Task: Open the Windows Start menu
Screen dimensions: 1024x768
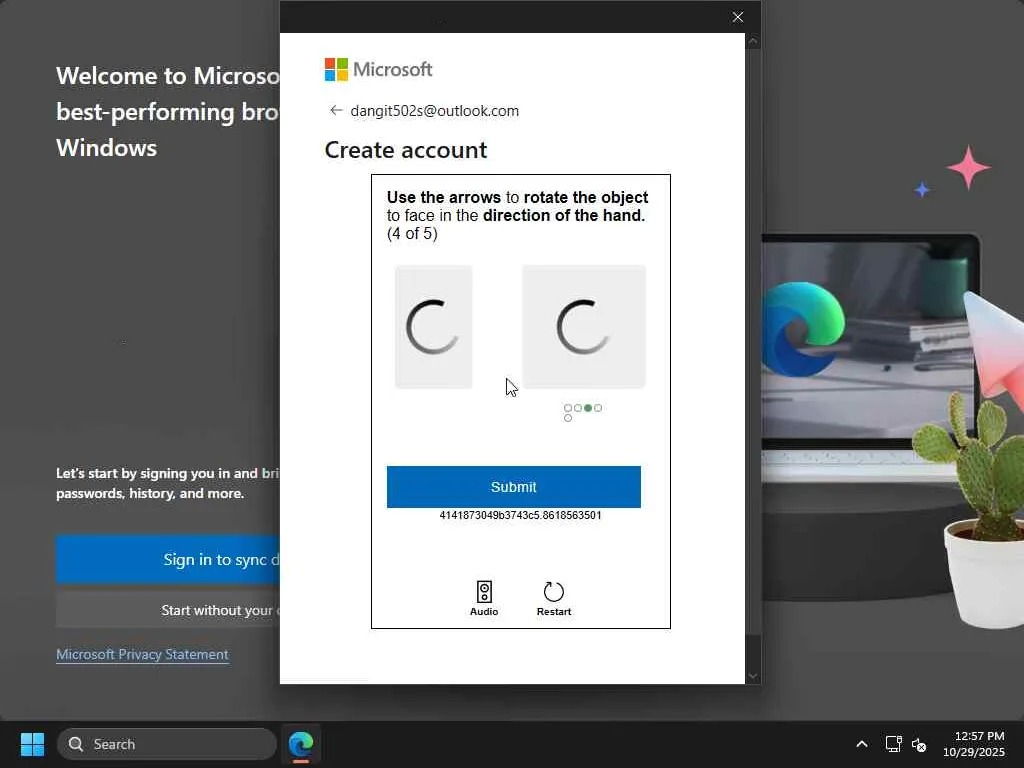Action: coord(32,744)
